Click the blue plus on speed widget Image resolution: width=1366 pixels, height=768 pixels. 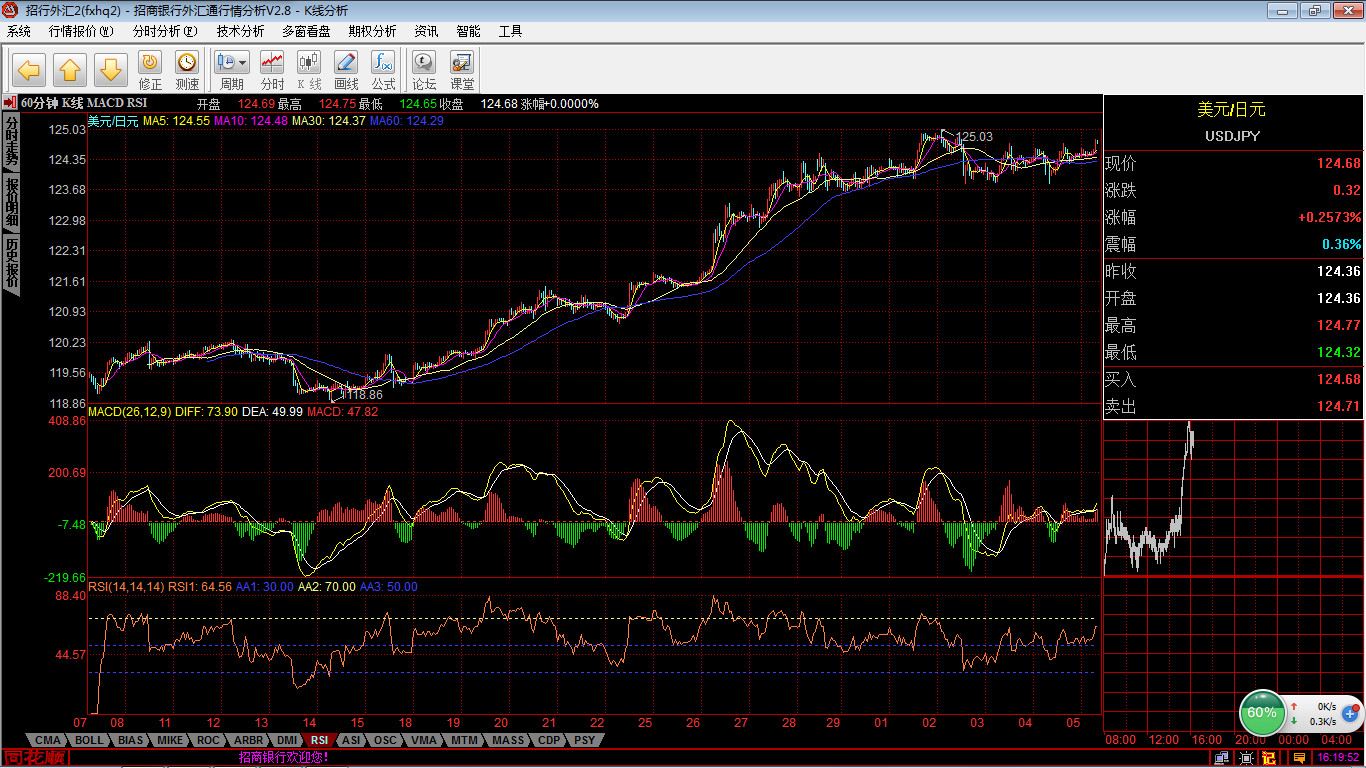click(1350, 714)
